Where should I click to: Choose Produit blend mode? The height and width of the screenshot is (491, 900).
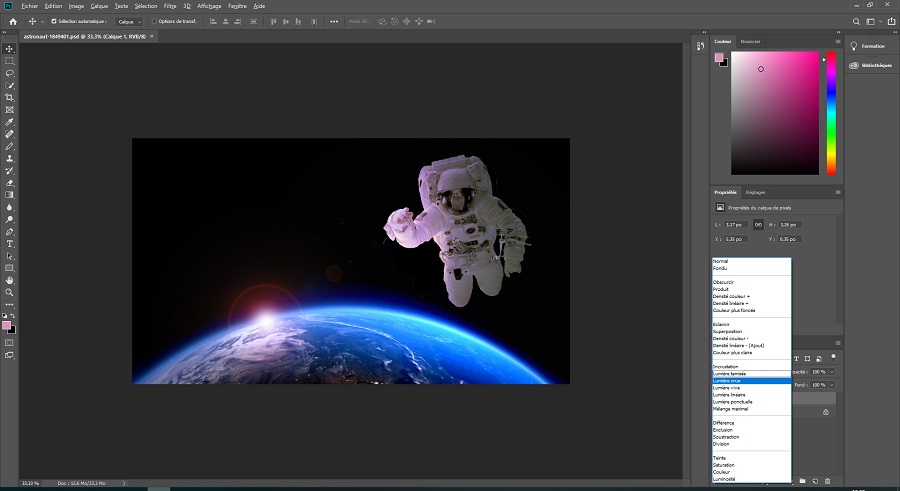tap(751, 289)
